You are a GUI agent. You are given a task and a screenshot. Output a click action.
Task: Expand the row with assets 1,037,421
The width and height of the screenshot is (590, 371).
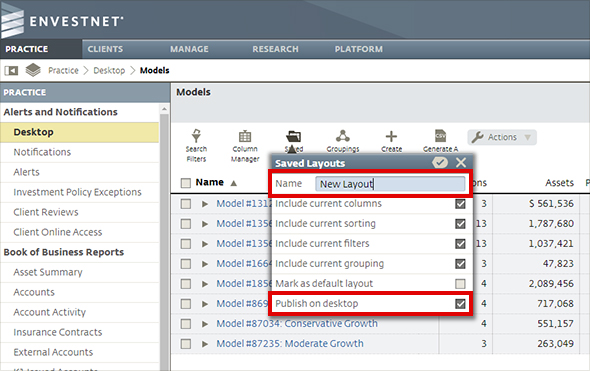205,244
